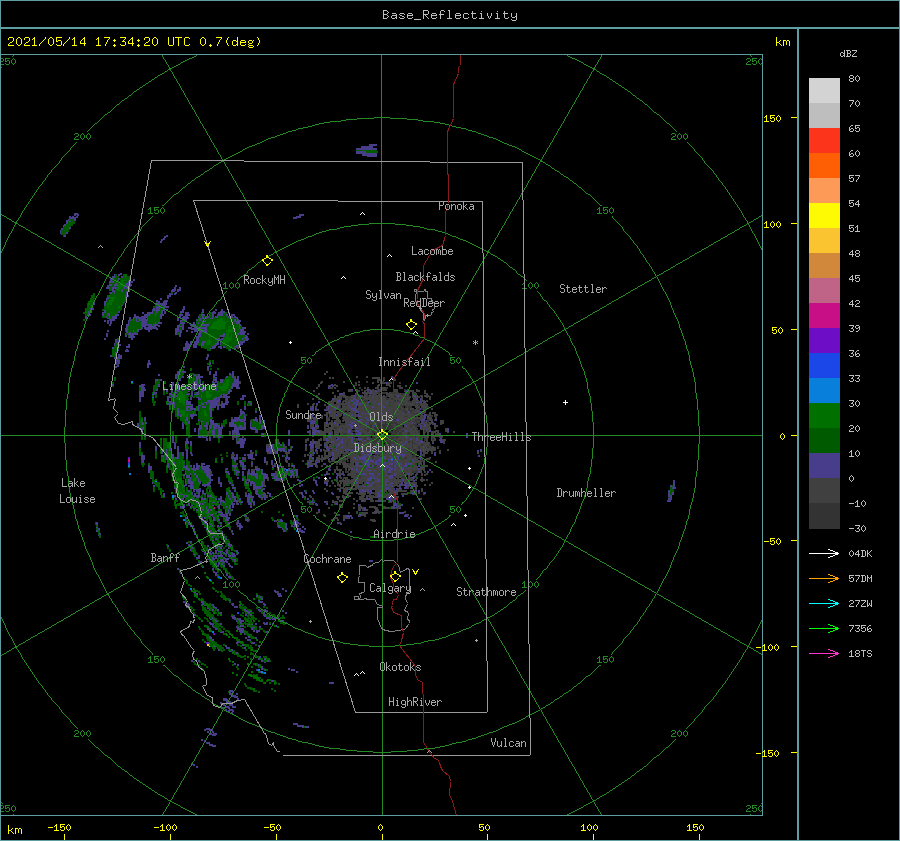Screen dimensions: 900x841
Task: Click the Olds town label
Action: [381, 417]
